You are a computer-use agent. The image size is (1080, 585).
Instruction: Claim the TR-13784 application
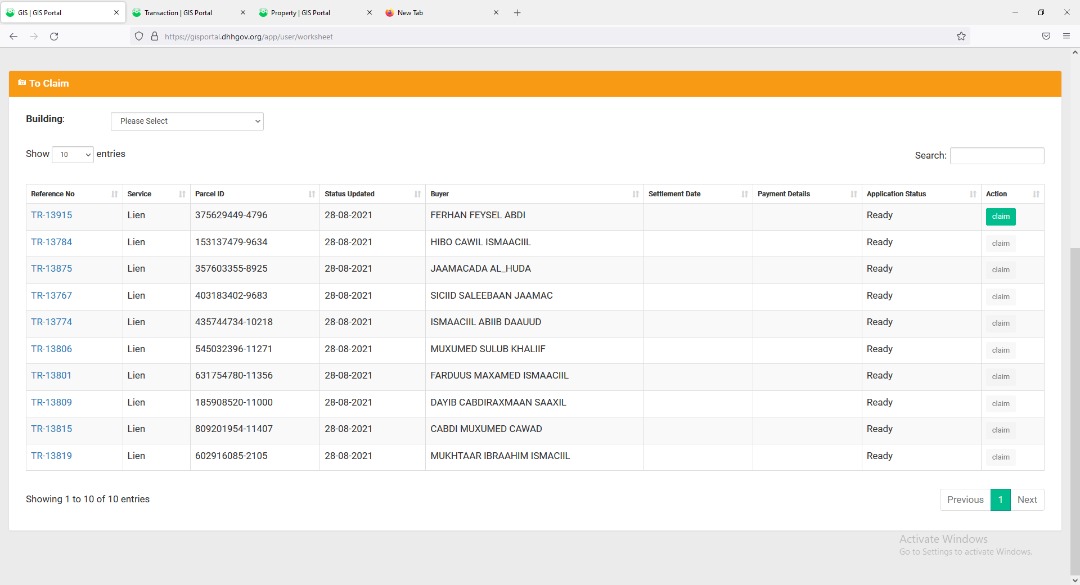click(1000, 243)
